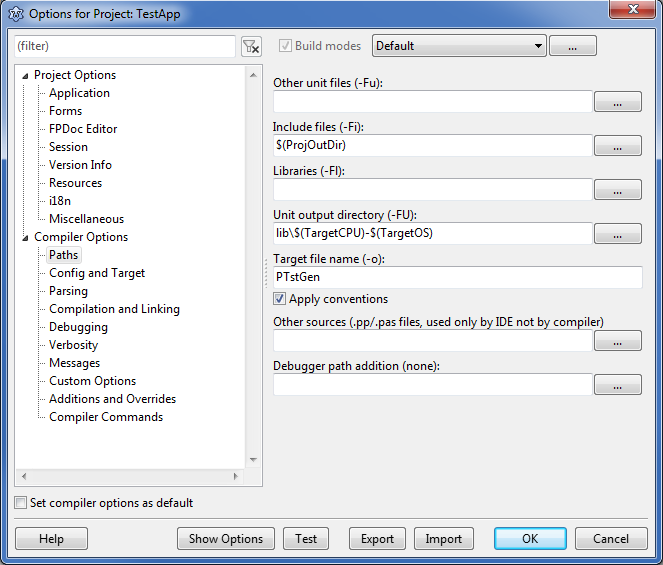
Task: Click the Export button
Action: click(x=377, y=538)
